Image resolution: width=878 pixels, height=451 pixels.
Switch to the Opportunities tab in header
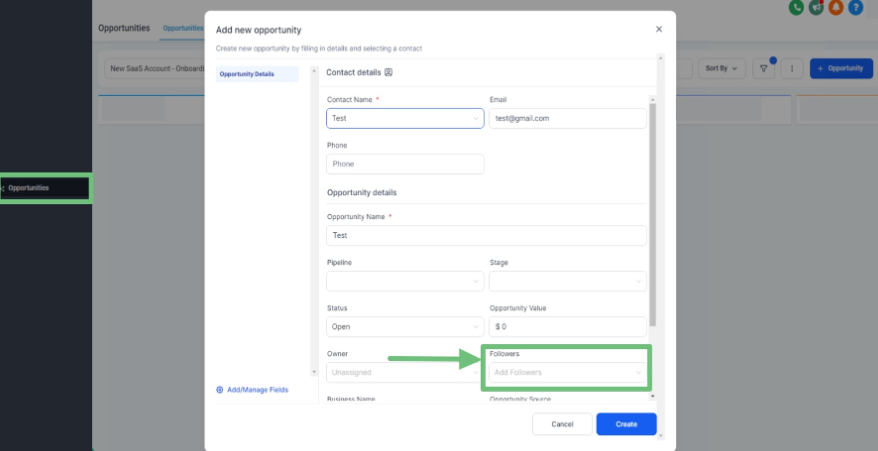coord(183,28)
